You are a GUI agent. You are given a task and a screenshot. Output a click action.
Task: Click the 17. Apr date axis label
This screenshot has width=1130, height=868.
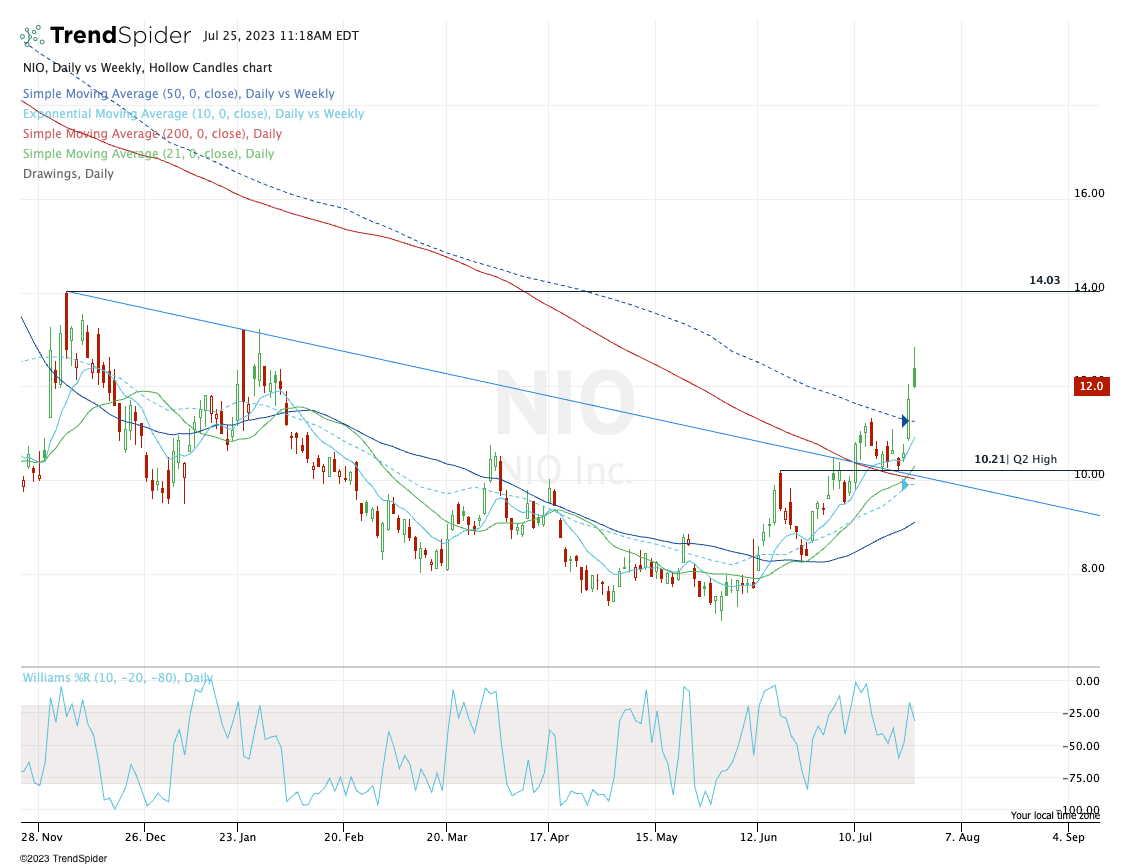tap(549, 837)
